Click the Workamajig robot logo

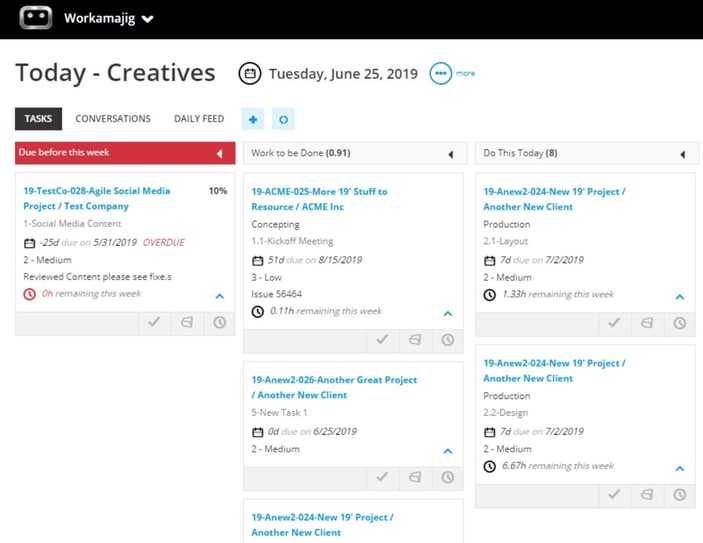pyautogui.click(x=35, y=18)
